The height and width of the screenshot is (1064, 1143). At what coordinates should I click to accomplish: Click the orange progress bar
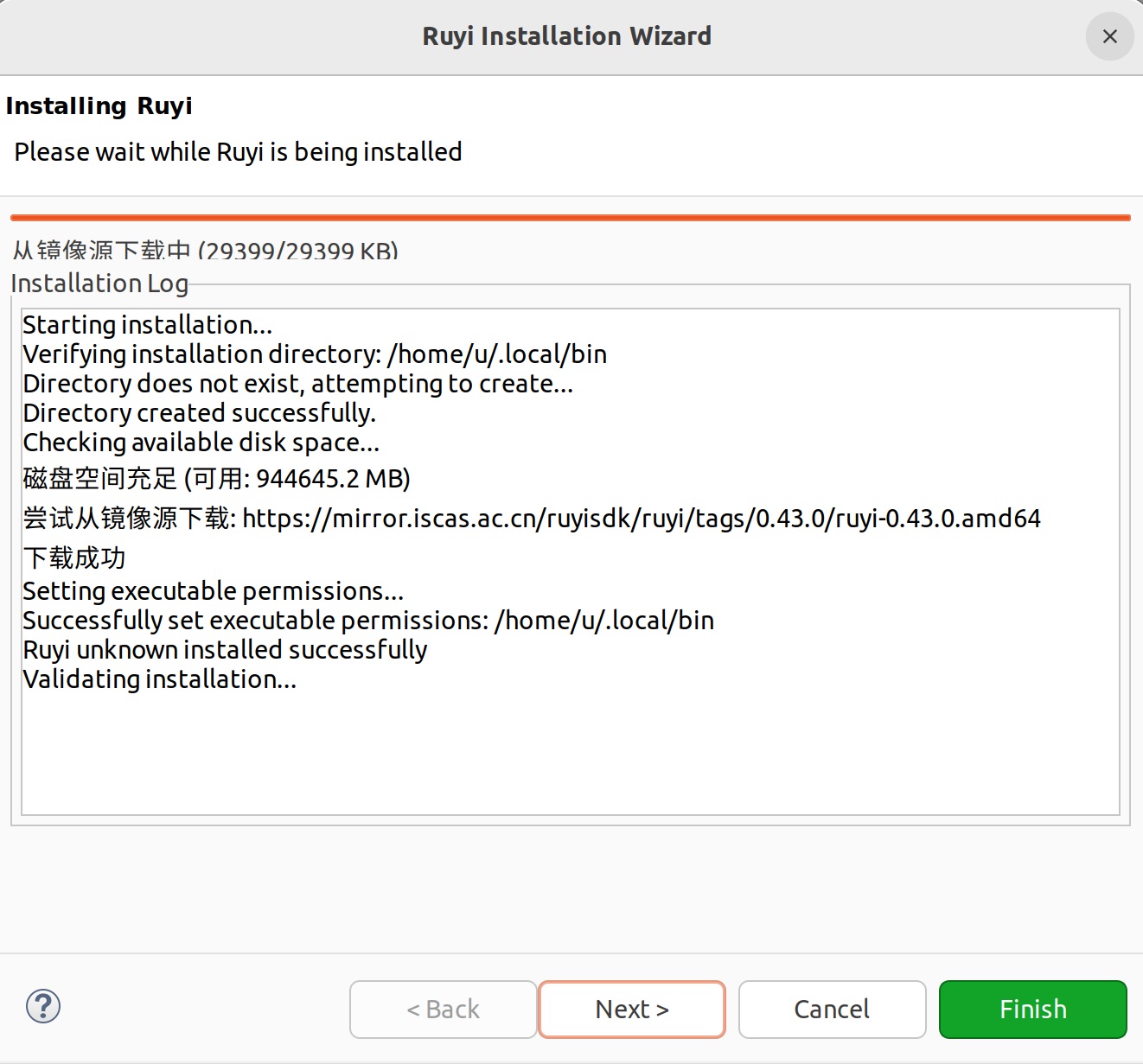(571, 213)
